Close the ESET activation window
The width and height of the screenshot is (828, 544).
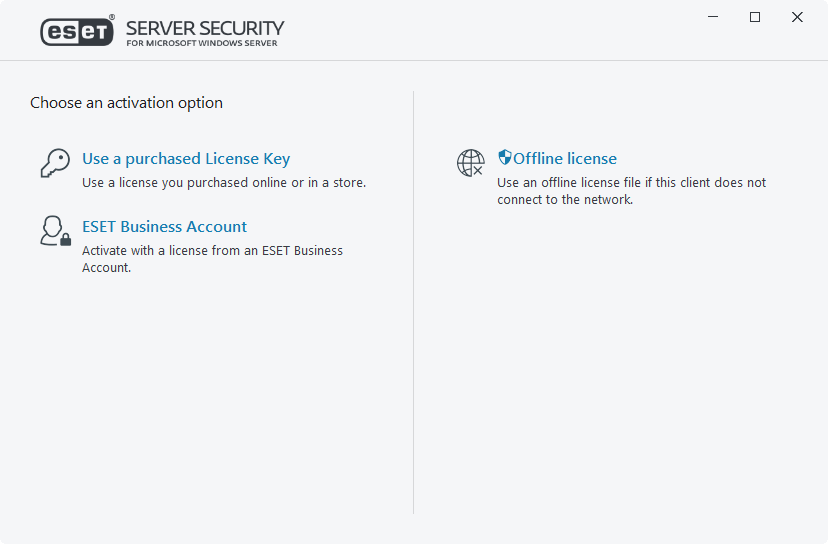[797, 17]
